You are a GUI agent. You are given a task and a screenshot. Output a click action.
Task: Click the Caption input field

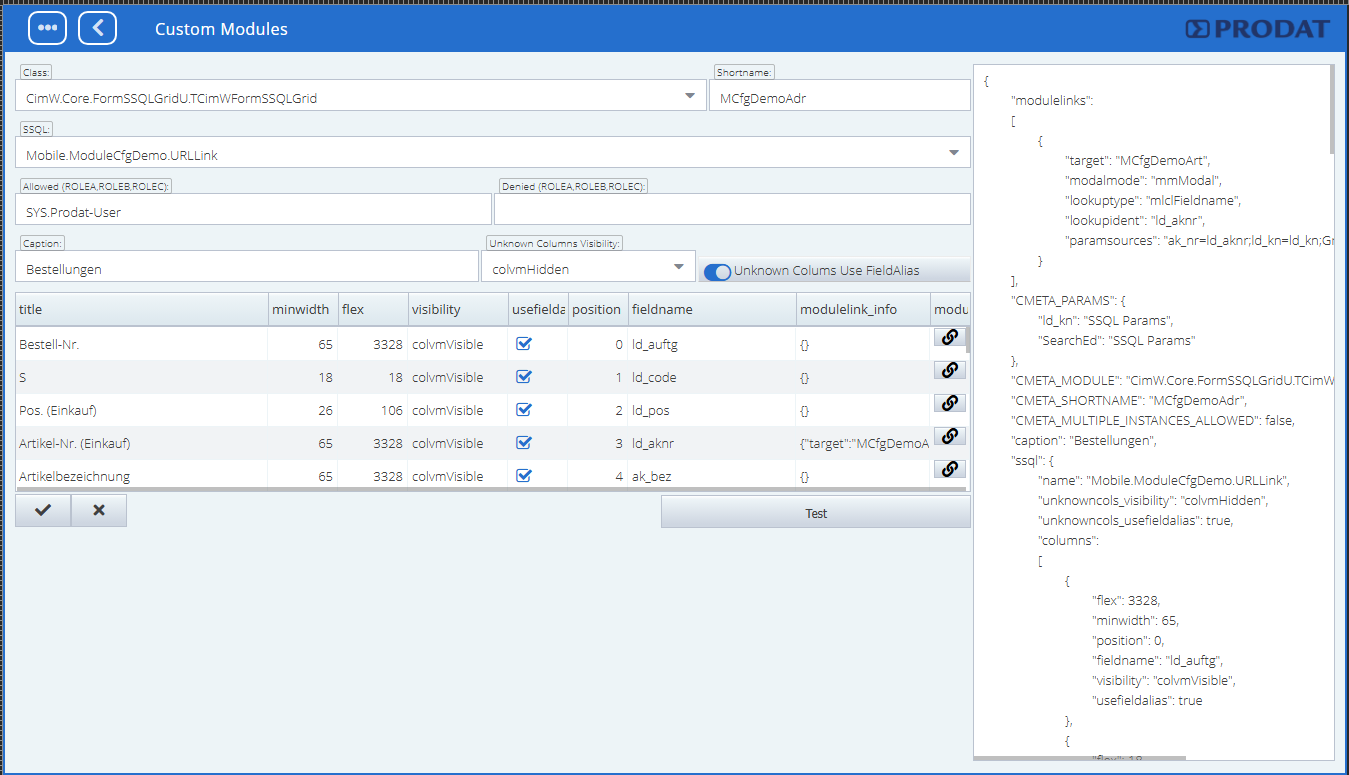pyautogui.click(x=247, y=268)
